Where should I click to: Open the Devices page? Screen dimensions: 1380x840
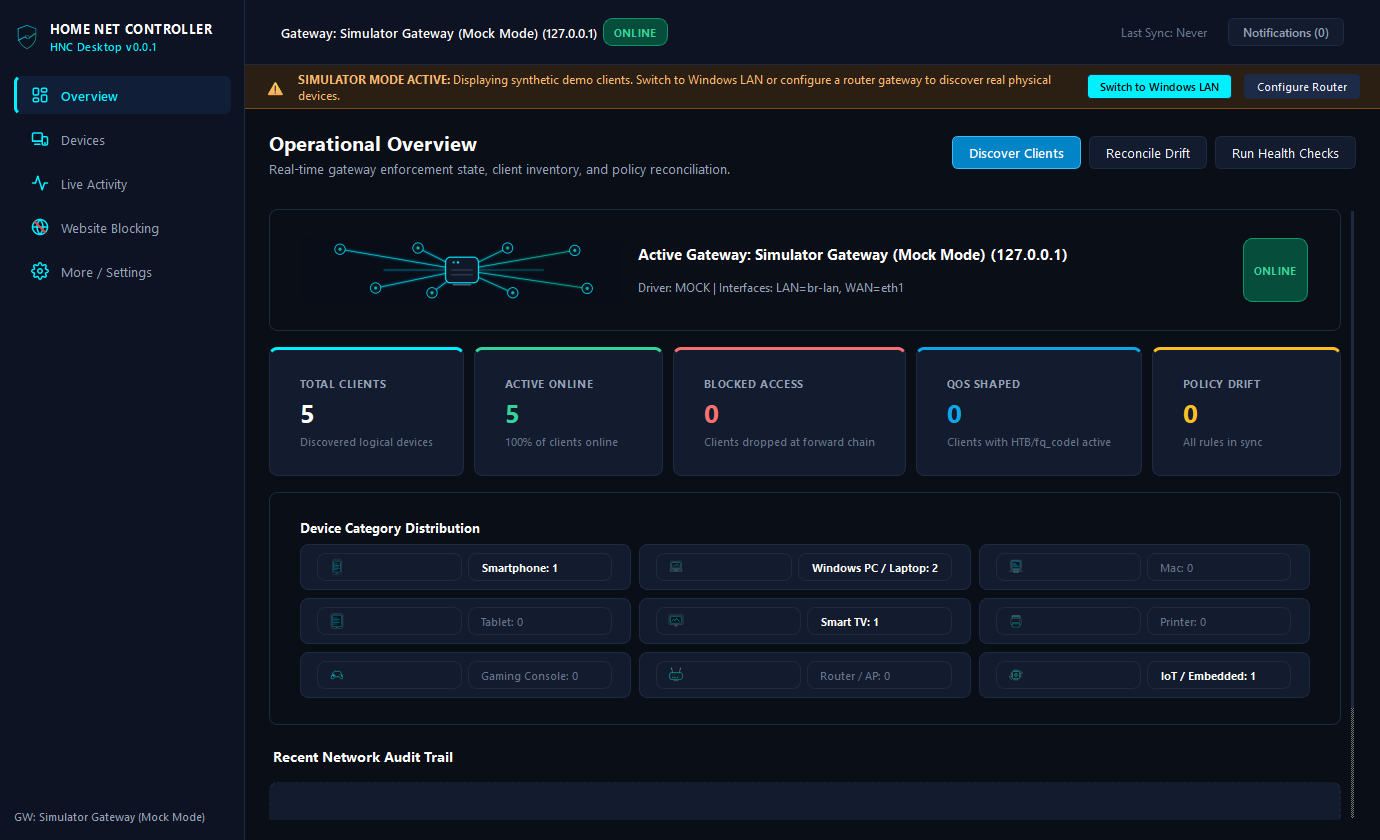tap(123, 140)
